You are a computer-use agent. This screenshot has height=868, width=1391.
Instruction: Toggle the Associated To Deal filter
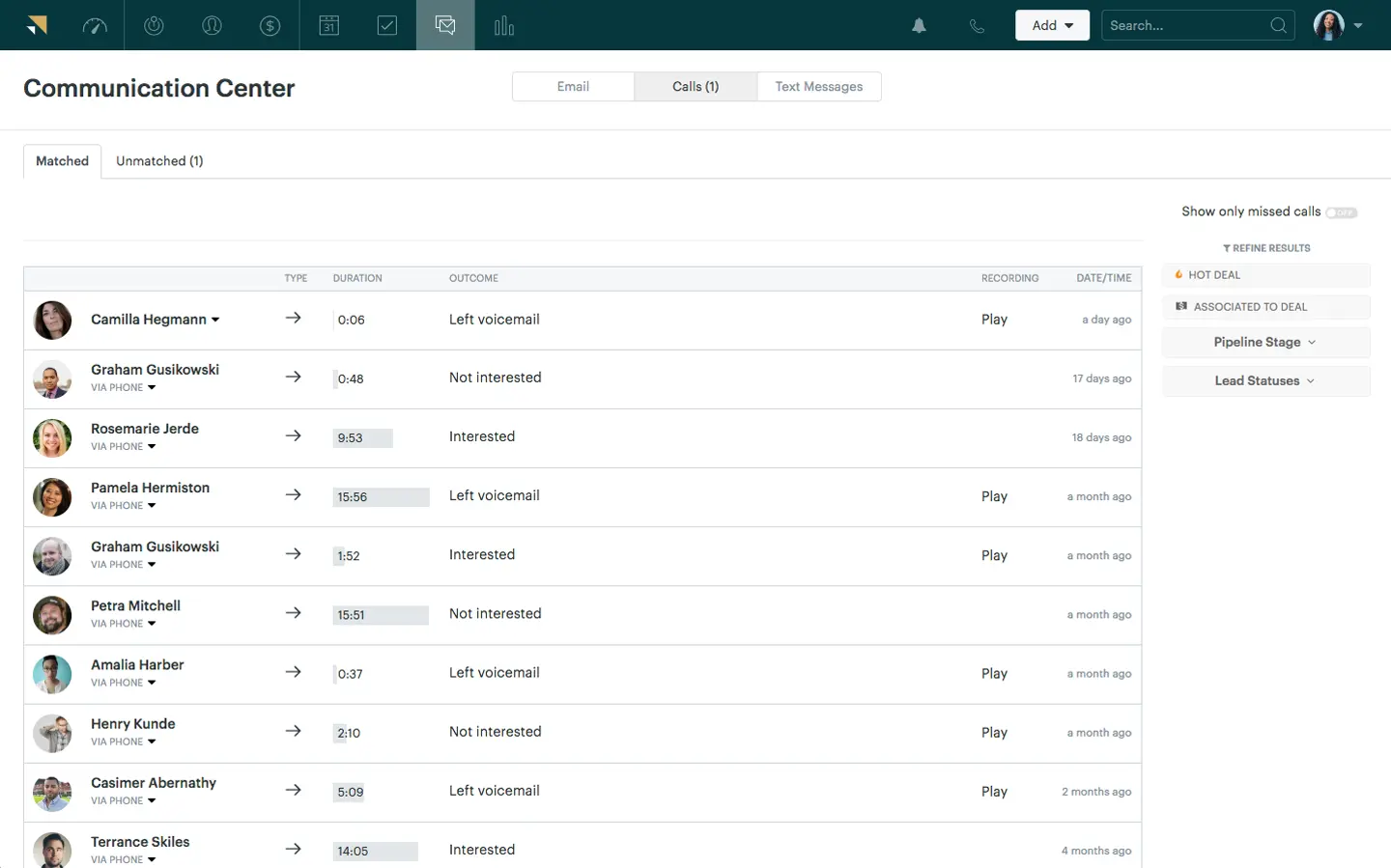tap(1265, 306)
